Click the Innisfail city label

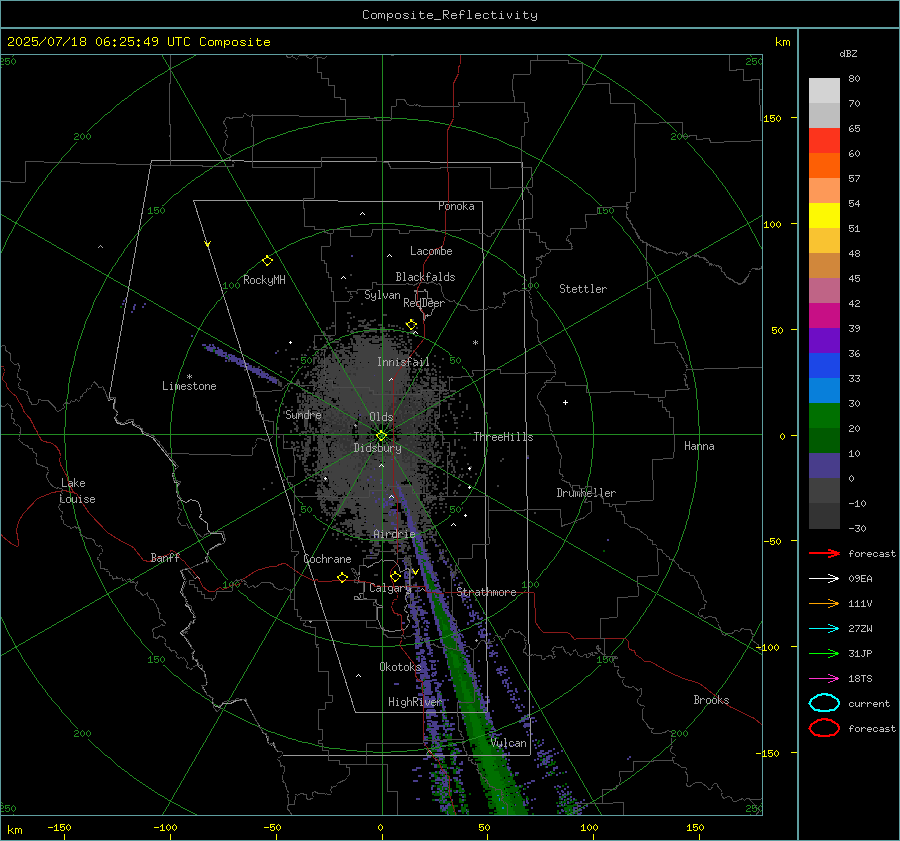click(x=403, y=362)
